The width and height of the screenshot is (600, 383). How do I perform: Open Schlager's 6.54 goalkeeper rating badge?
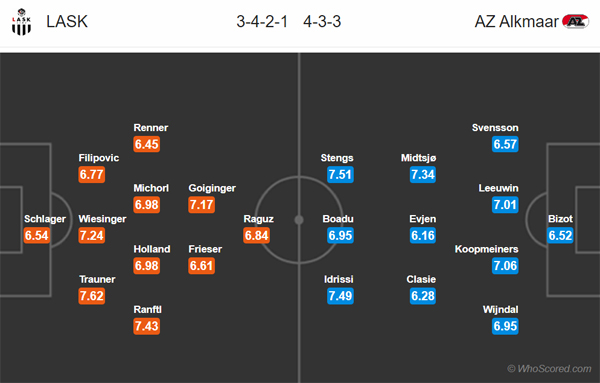coord(37,235)
